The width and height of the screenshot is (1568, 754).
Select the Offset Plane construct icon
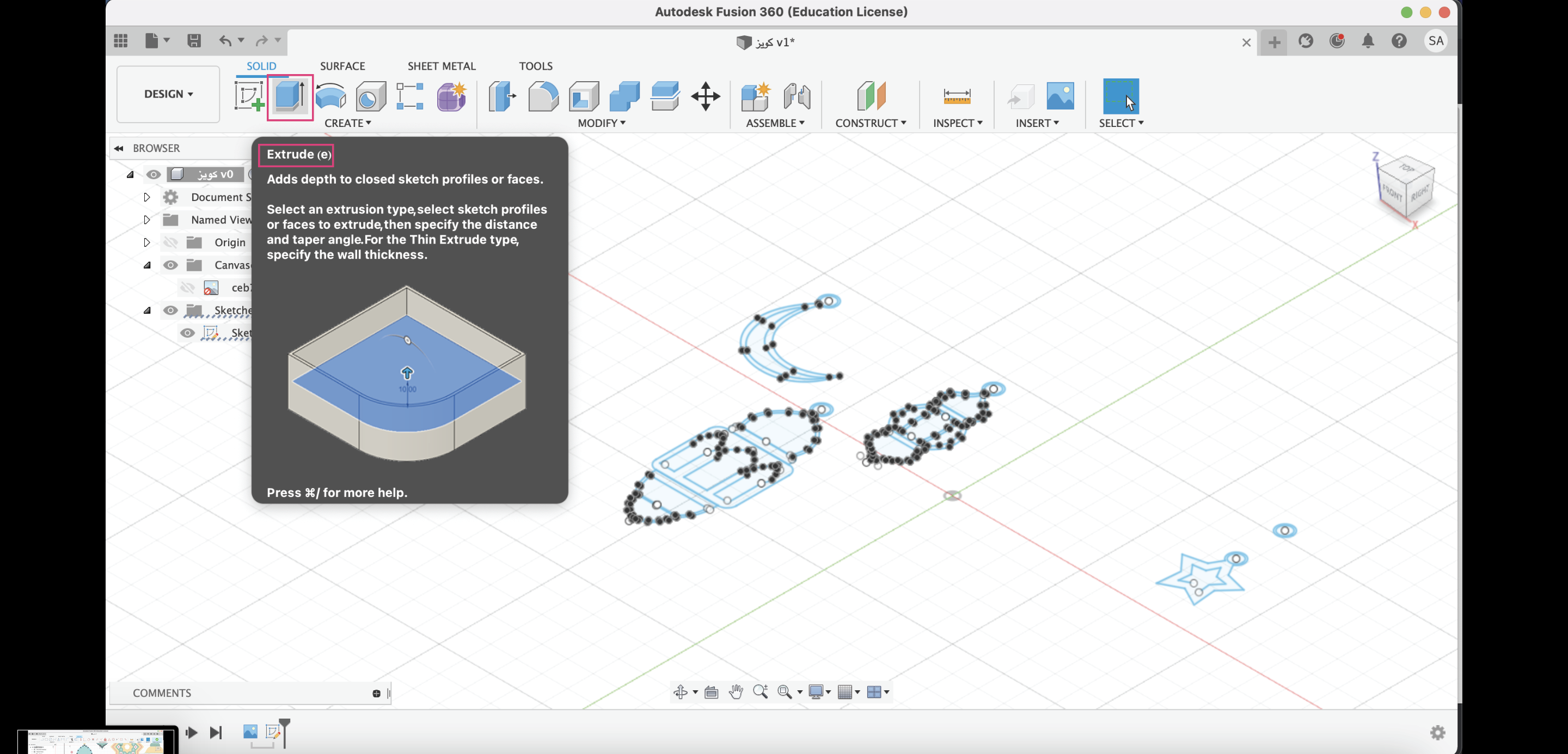(x=871, y=96)
